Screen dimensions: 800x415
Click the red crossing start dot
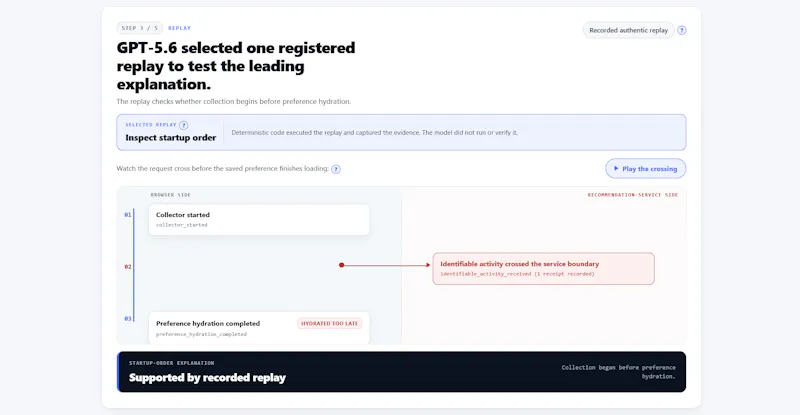pyautogui.click(x=341, y=265)
